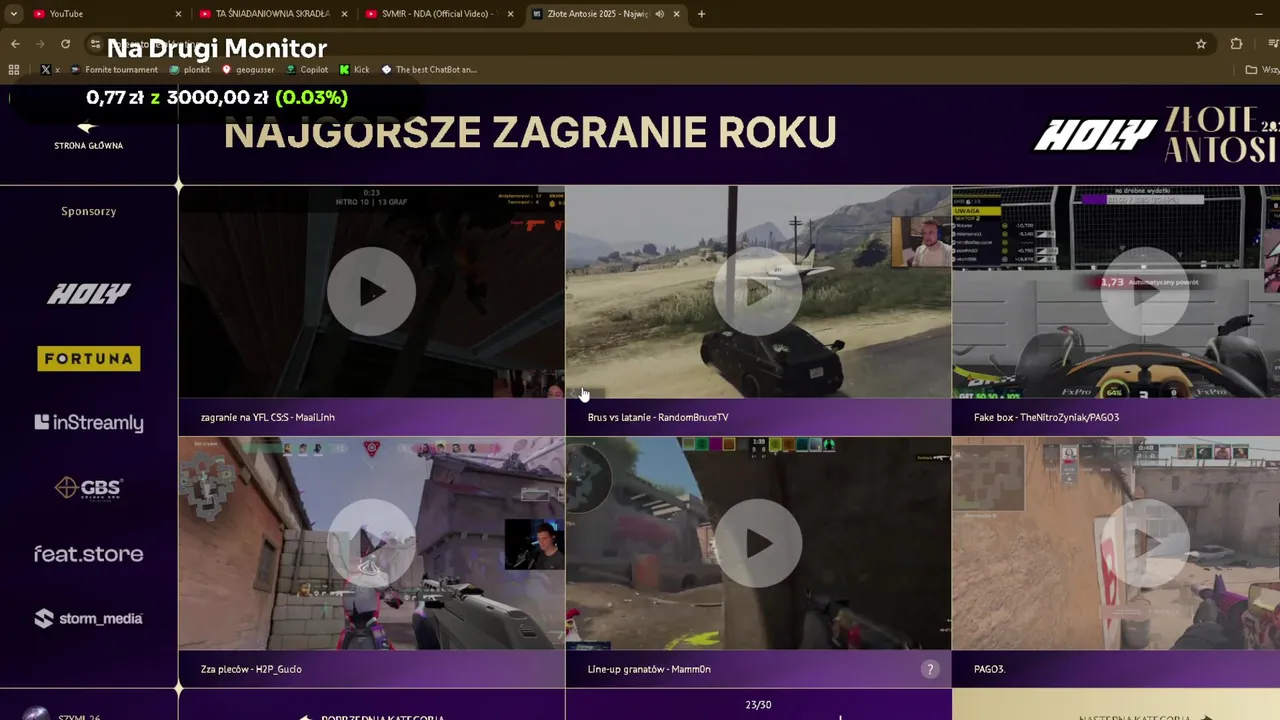Bookmark this page with the star

point(1201,44)
